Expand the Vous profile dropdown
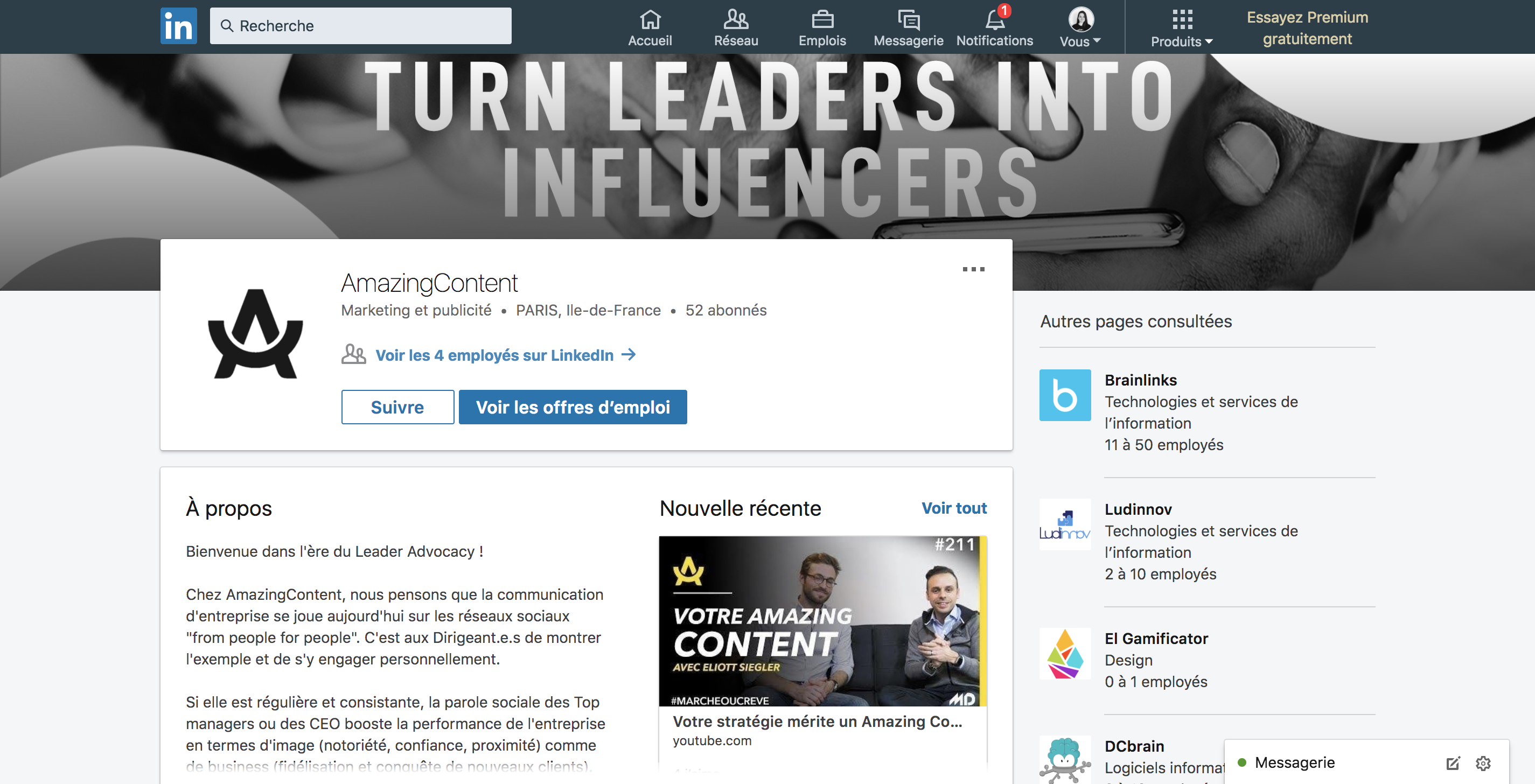The image size is (1535, 784). 1080,27
